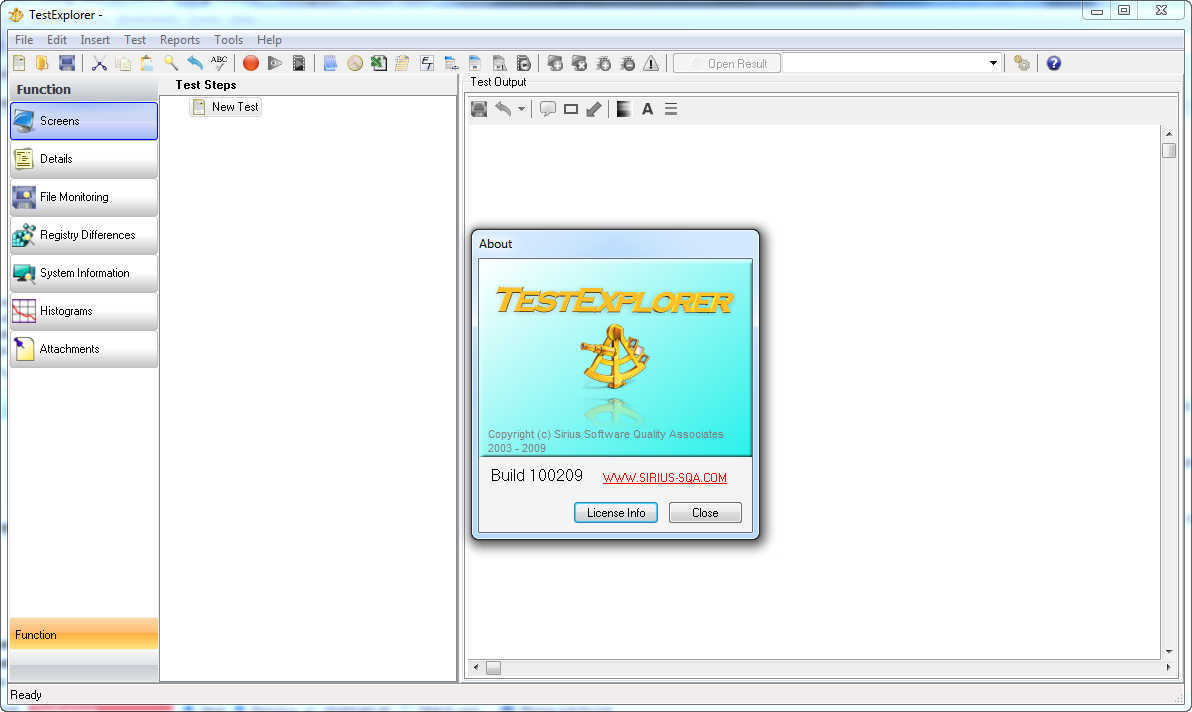Click the horizontal scrollbar left arrow
Image resolution: width=1192 pixels, height=712 pixels.
click(x=476, y=667)
